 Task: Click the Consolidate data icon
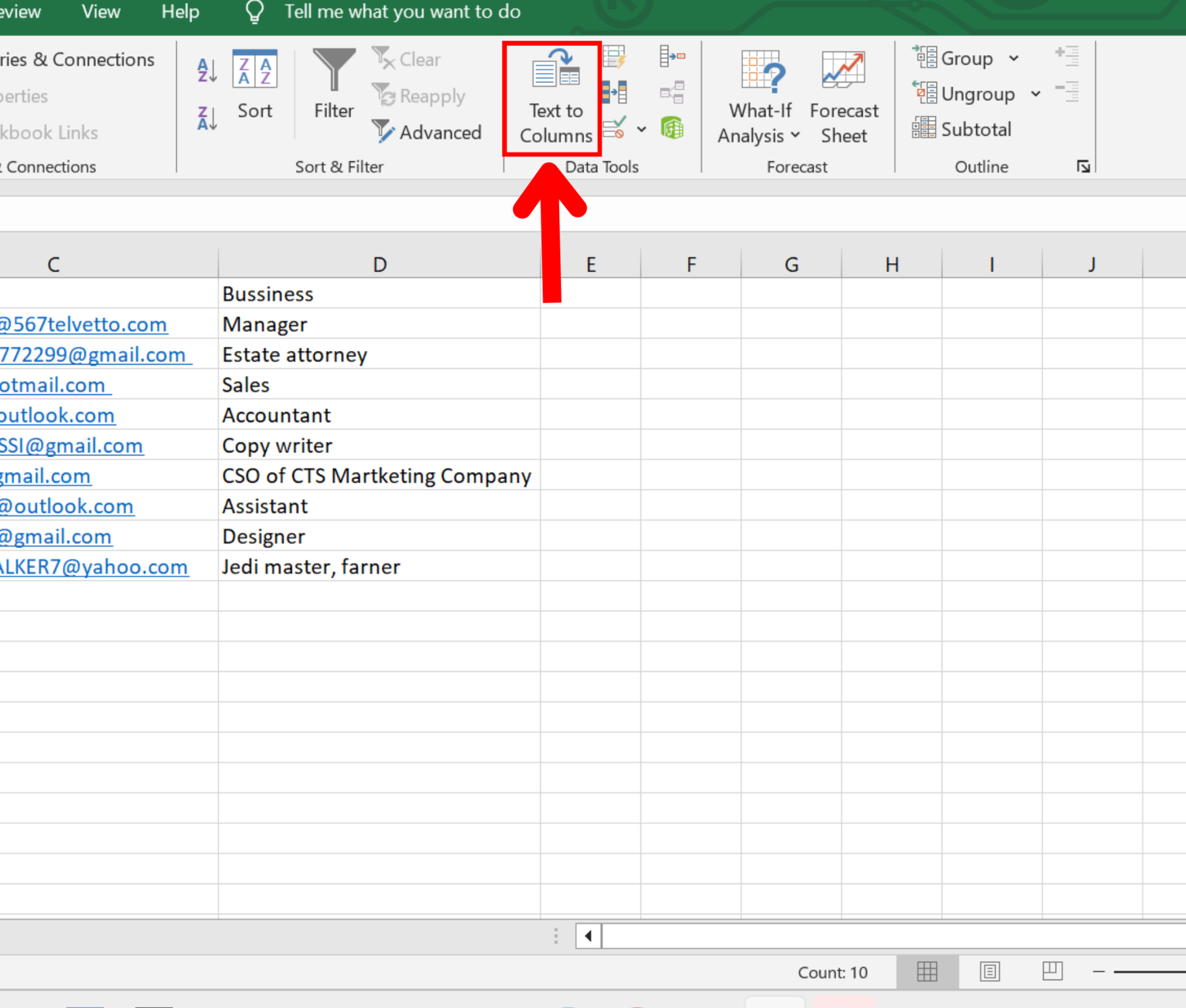[672, 57]
